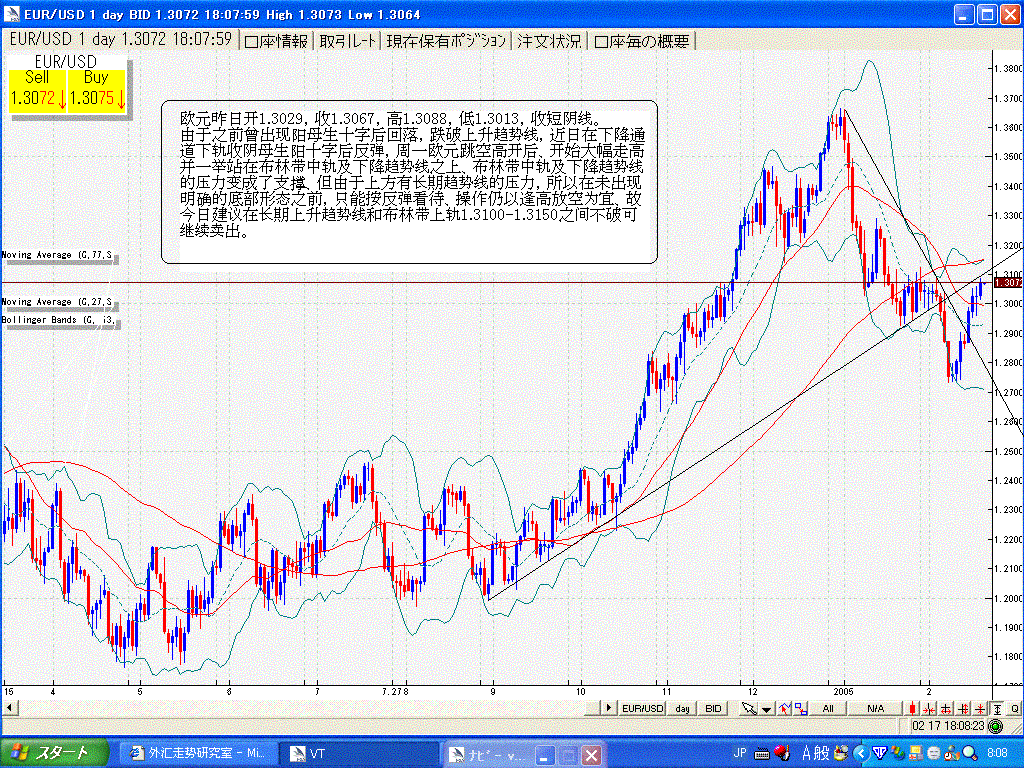Select the arrow cursor tool
Viewport: 1024px width, 768px height.
(x=749, y=709)
